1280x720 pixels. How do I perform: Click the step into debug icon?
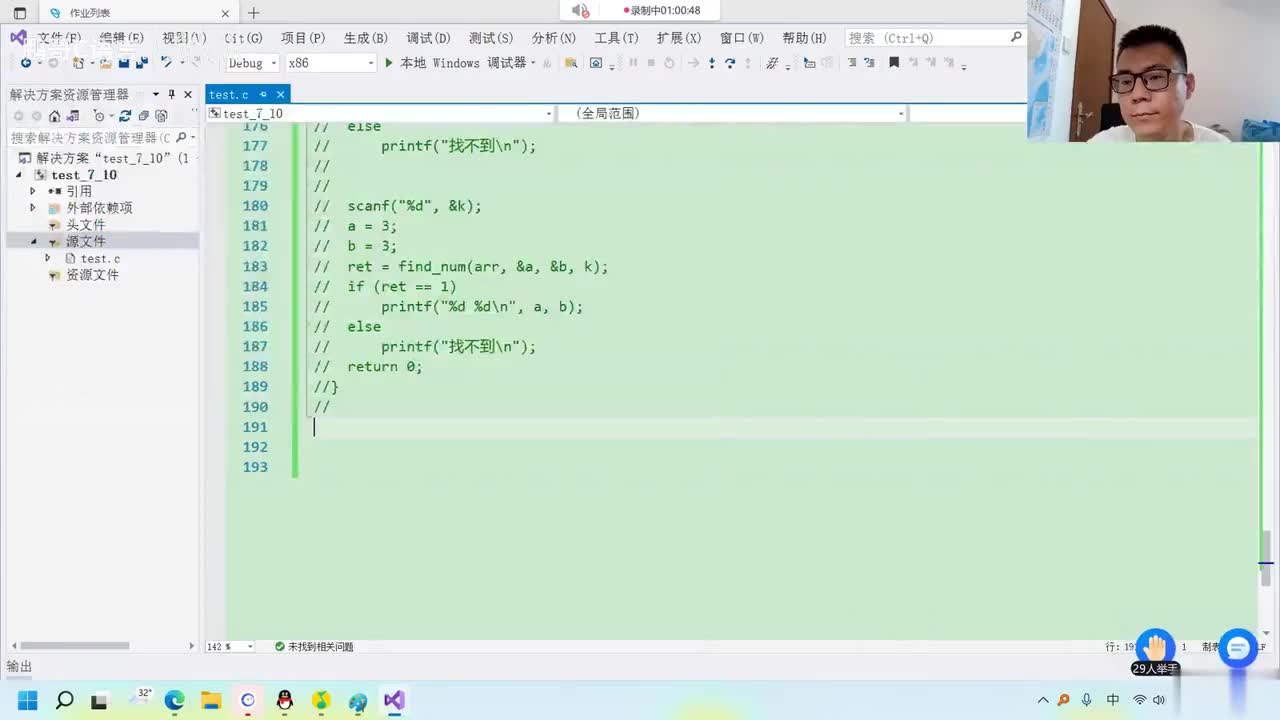712,63
